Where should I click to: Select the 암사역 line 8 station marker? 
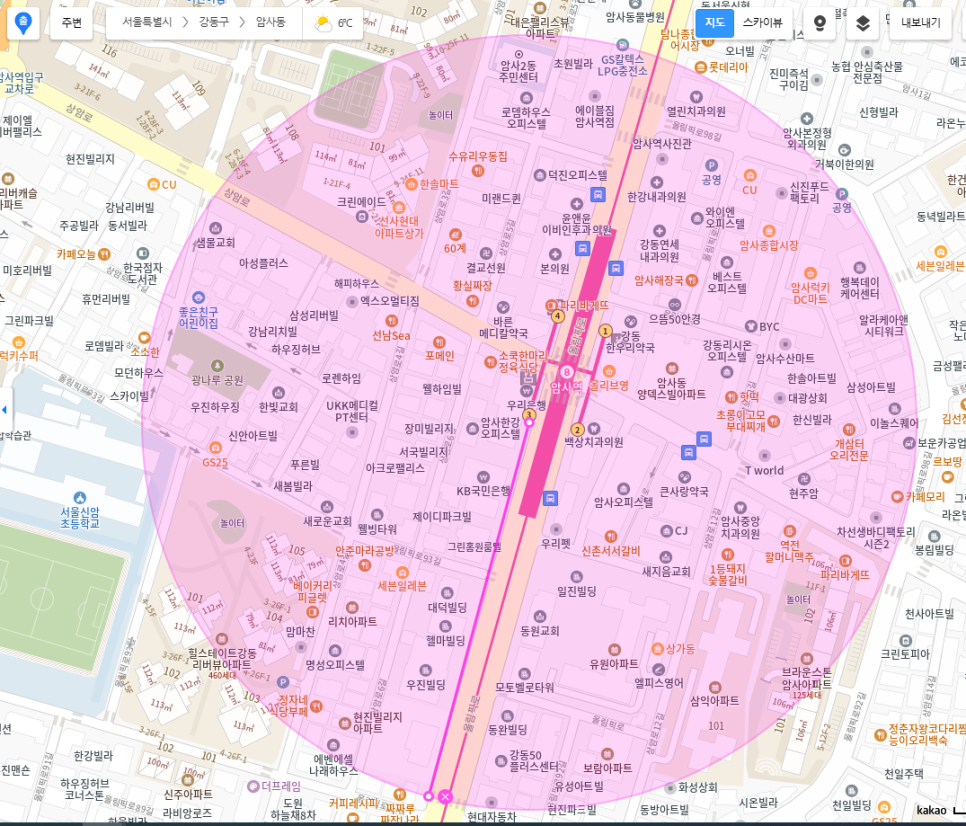[566, 372]
